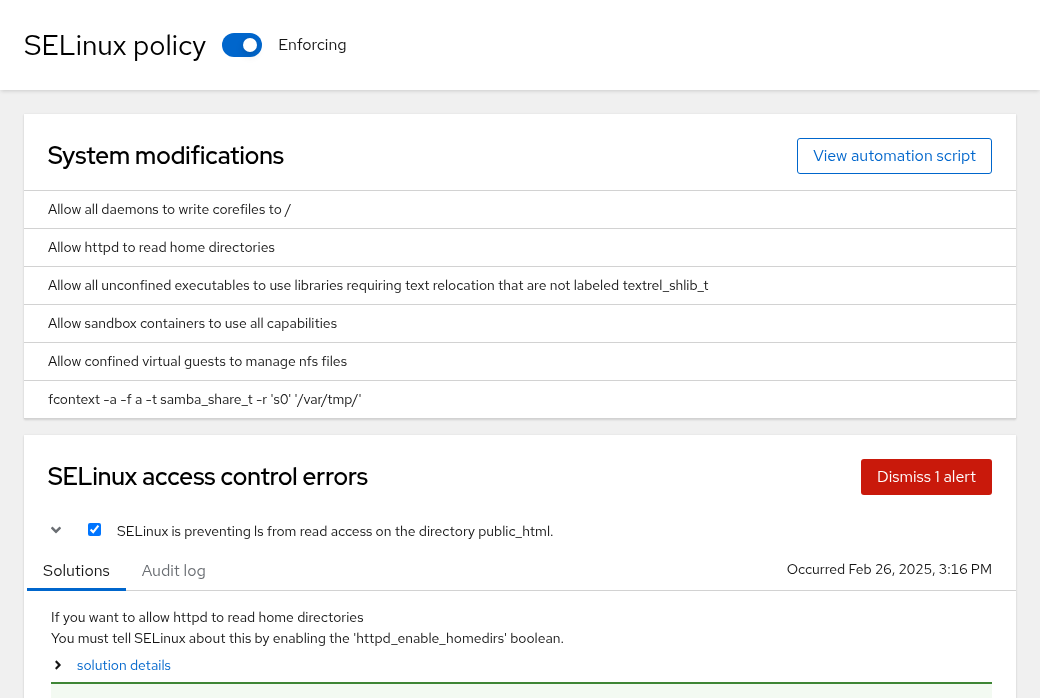Select the Solutions tab

coord(76,571)
